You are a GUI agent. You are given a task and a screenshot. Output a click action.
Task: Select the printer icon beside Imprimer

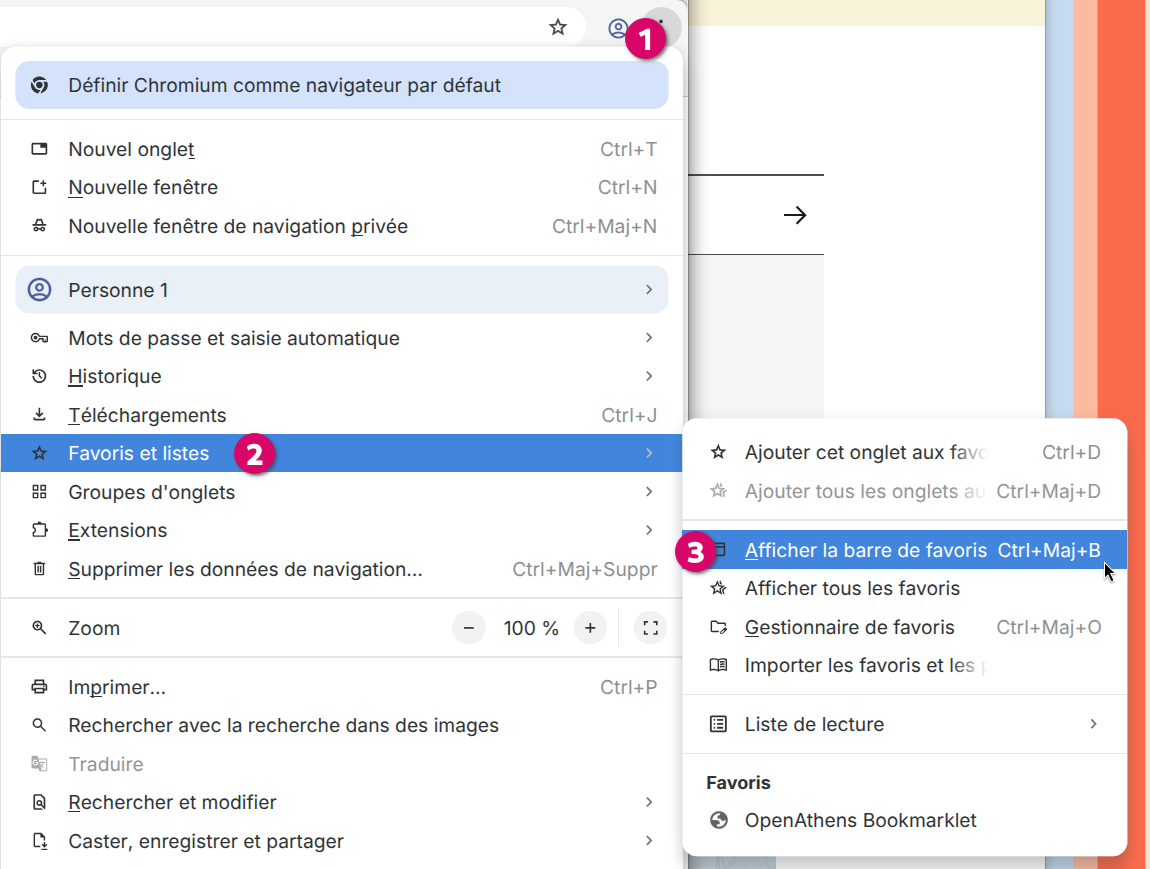click(x=39, y=687)
